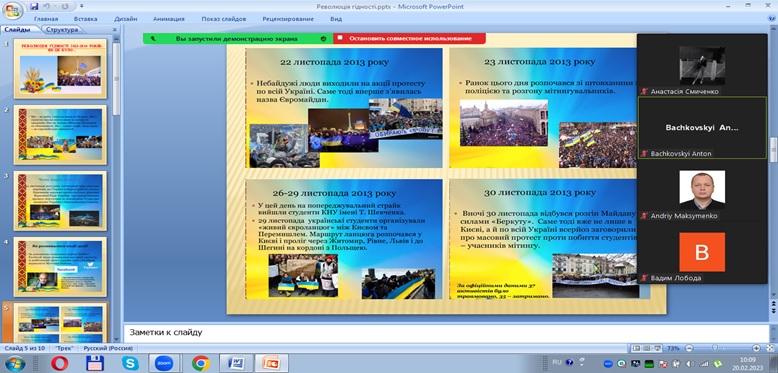Start slide show from status bar icon
Screen dimensions: 778x373
coord(657,348)
